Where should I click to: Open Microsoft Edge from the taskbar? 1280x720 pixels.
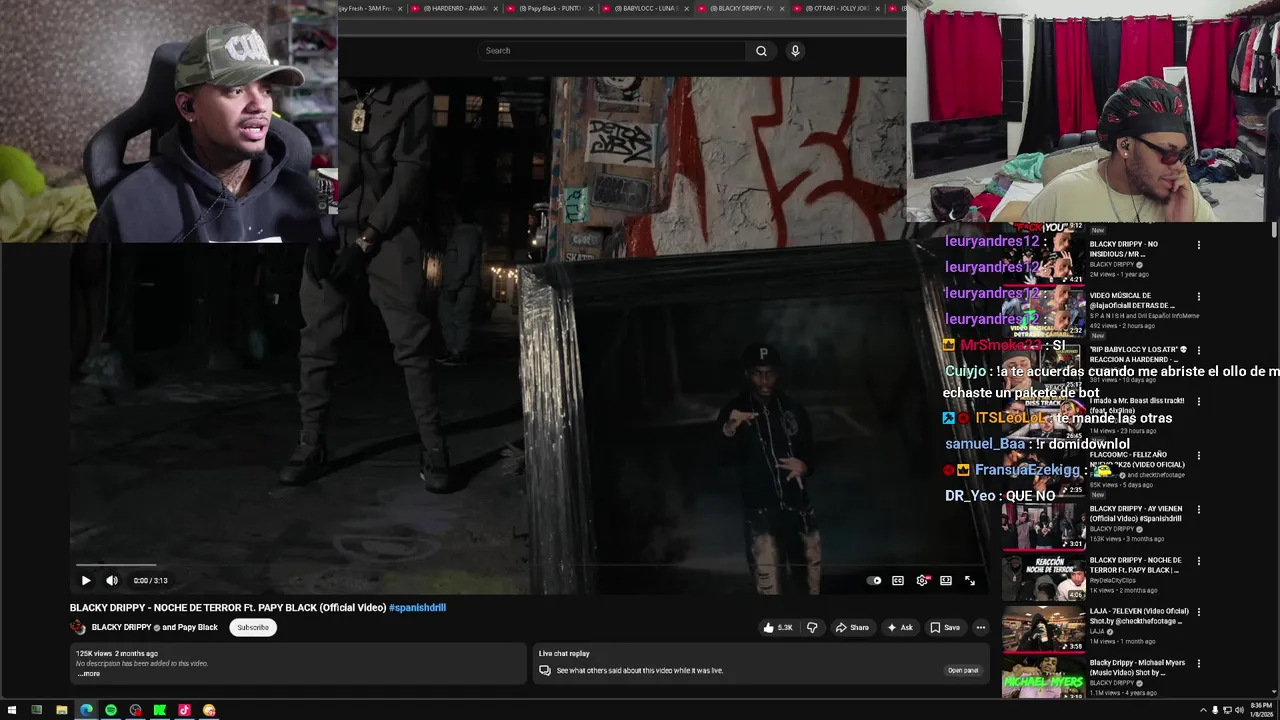[x=86, y=710]
